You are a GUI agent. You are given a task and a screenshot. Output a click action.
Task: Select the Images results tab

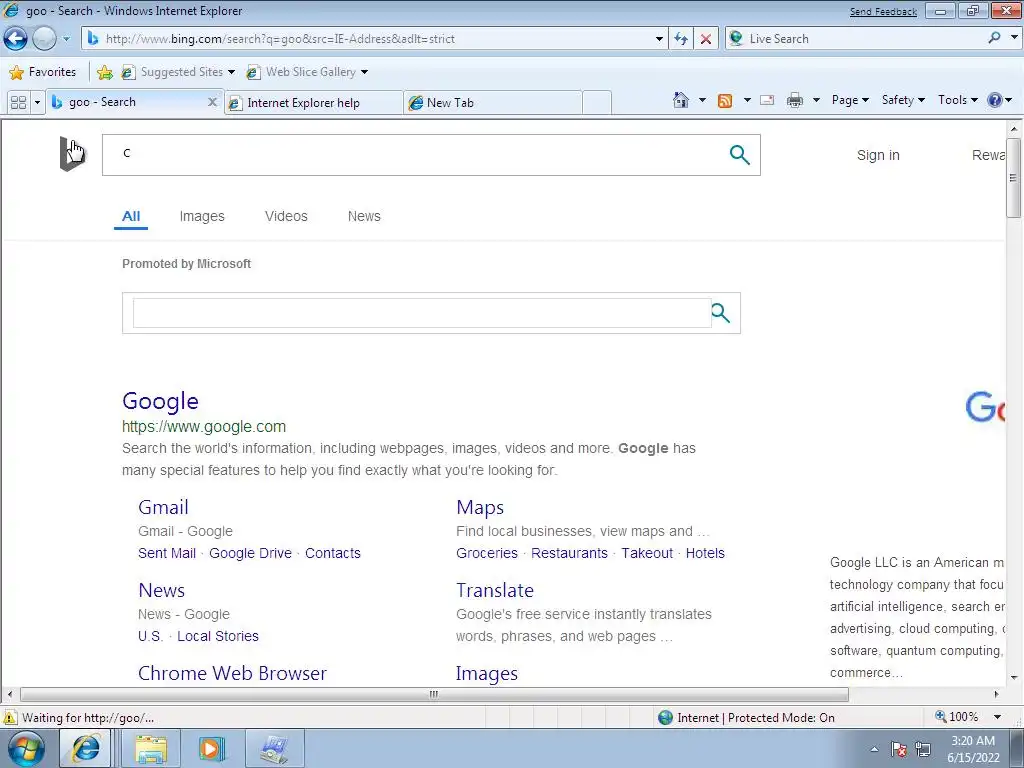(202, 216)
